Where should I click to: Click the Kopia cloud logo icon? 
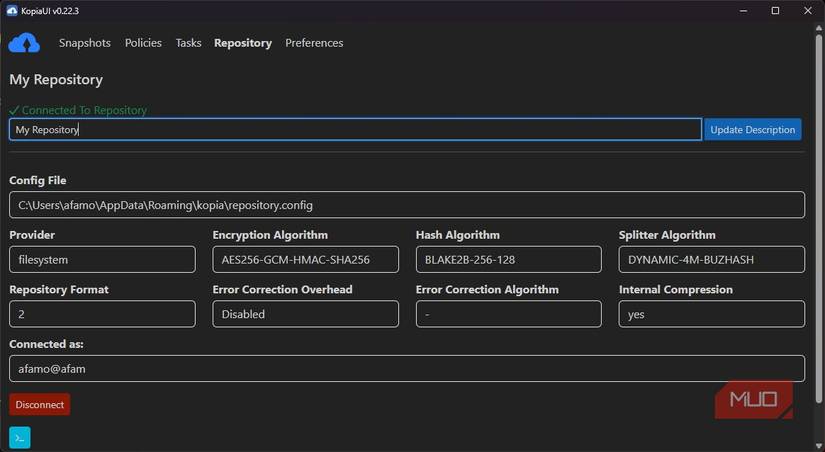tap(24, 43)
